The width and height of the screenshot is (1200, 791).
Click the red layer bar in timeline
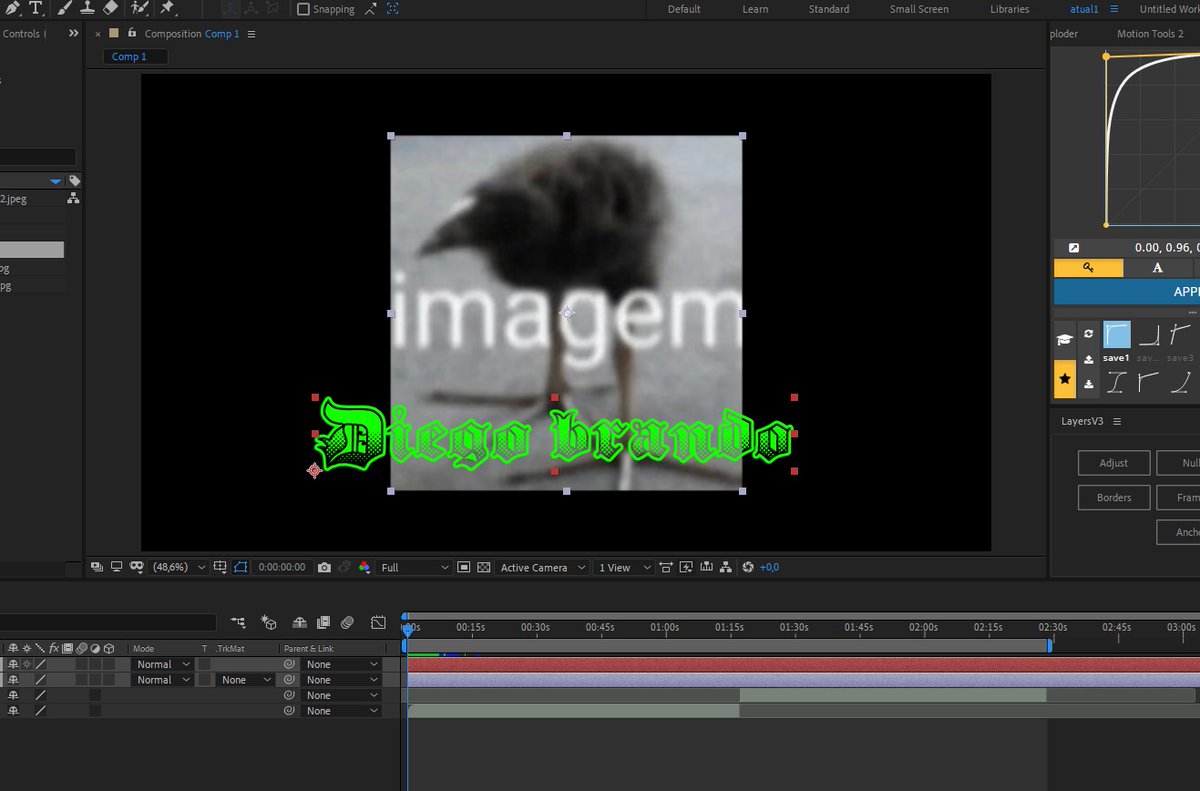803,664
